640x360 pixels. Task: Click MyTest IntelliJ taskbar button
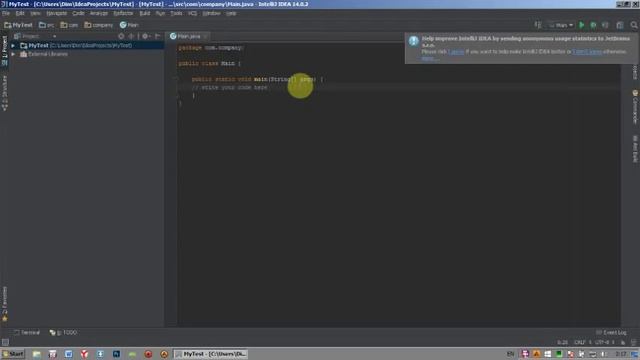point(211,354)
